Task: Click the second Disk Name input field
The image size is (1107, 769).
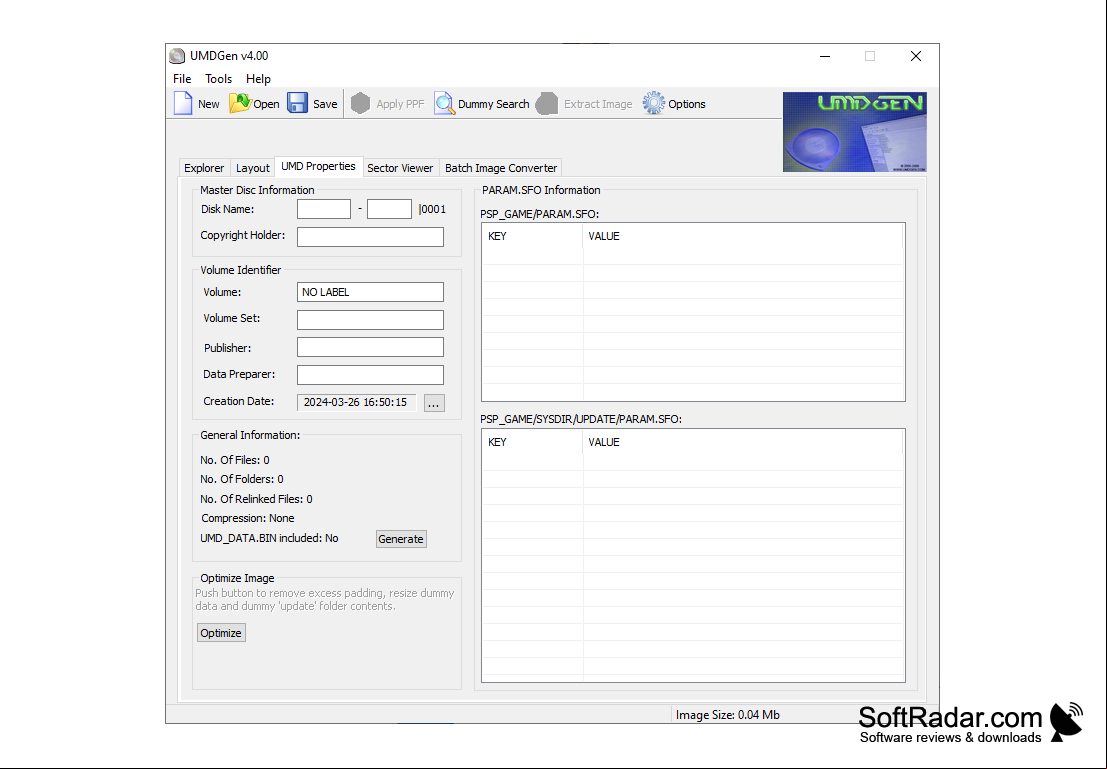Action: click(x=389, y=209)
